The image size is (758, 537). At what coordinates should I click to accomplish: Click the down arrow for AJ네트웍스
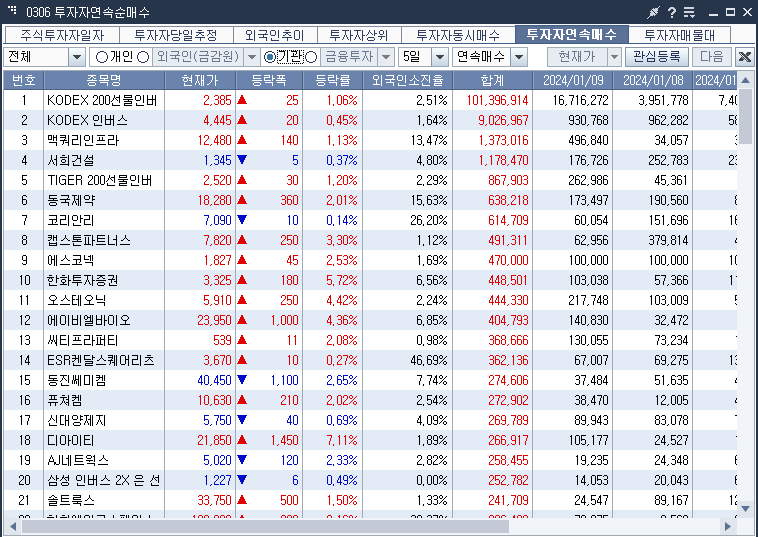[242, 460]
